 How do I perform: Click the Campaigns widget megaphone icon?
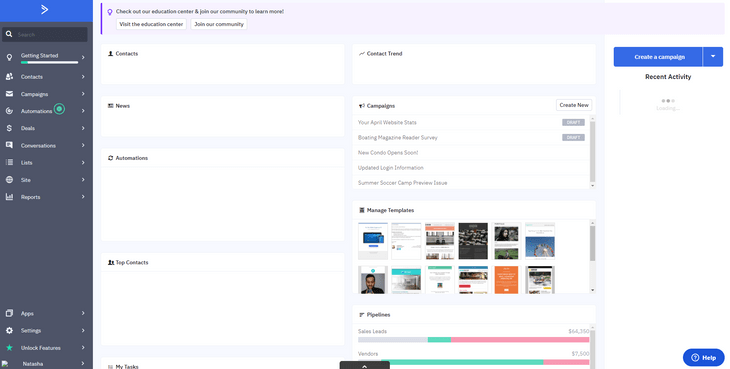[x=362, y=106]
